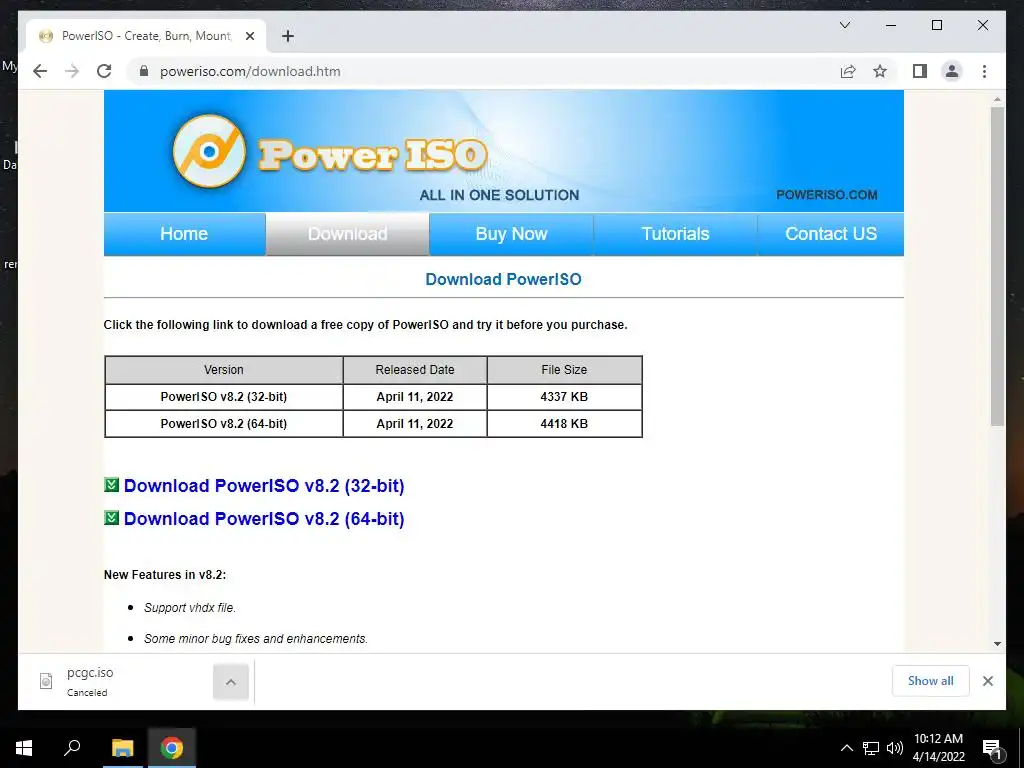Screen dimensions: 1024x768
Task: Close the PowerISO browser tab
Action: click(x=249, y=36)
